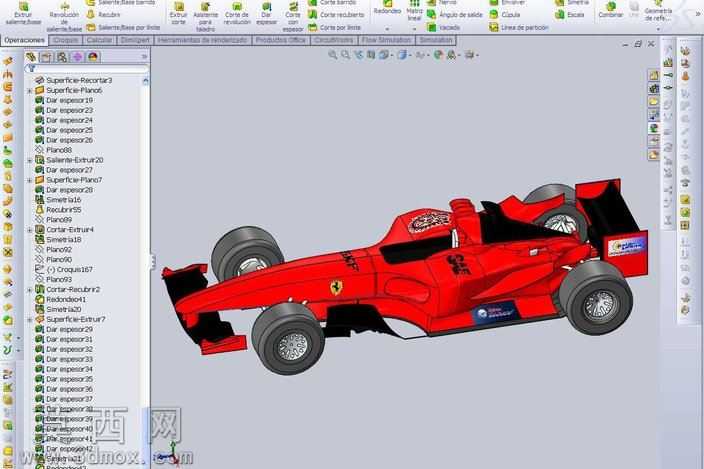Open Herramientas de renderizado tab

202,40
